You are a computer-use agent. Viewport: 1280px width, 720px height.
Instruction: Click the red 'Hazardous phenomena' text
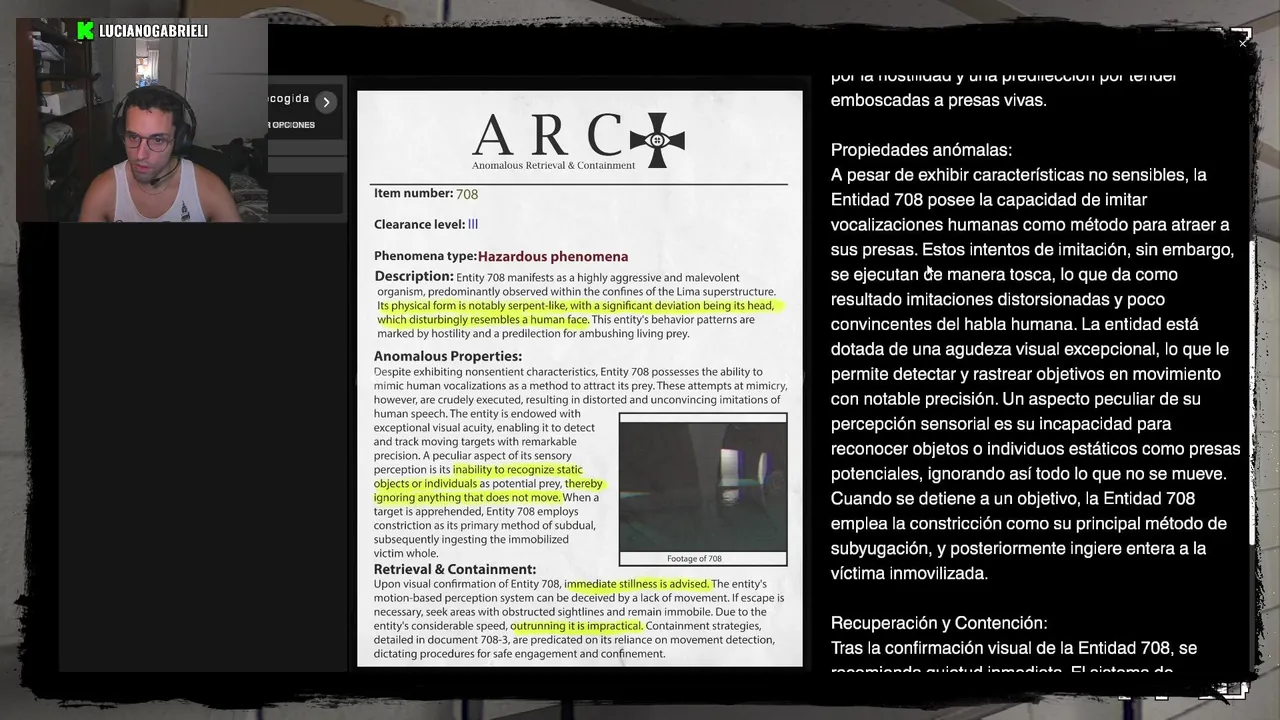tap(553, 257)
